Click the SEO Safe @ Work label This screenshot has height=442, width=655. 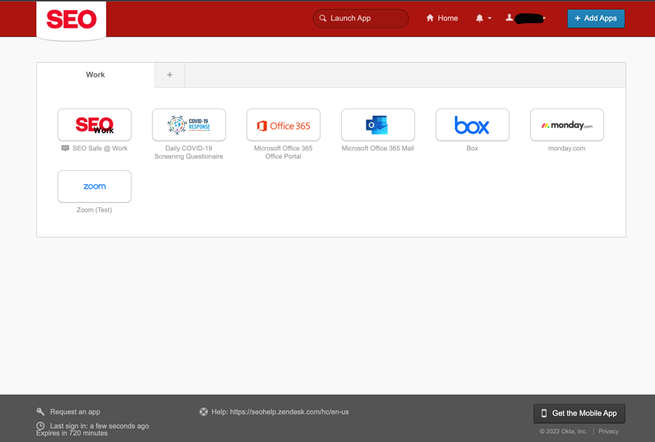click(x=100, y=148)
